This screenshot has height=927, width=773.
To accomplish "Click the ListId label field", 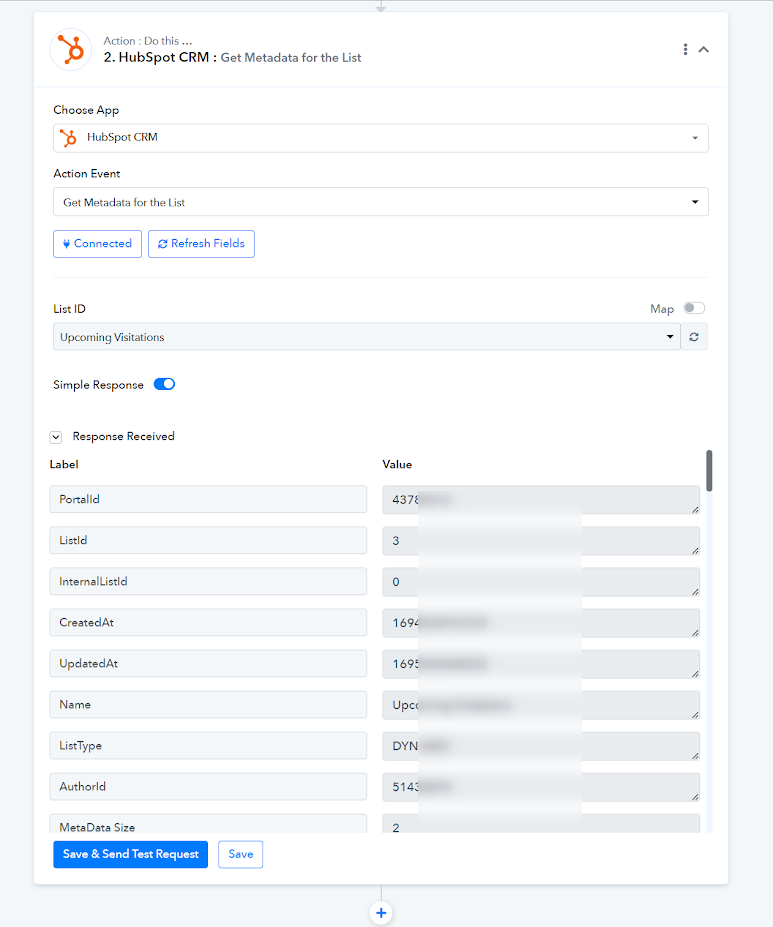I will point(208,540).
